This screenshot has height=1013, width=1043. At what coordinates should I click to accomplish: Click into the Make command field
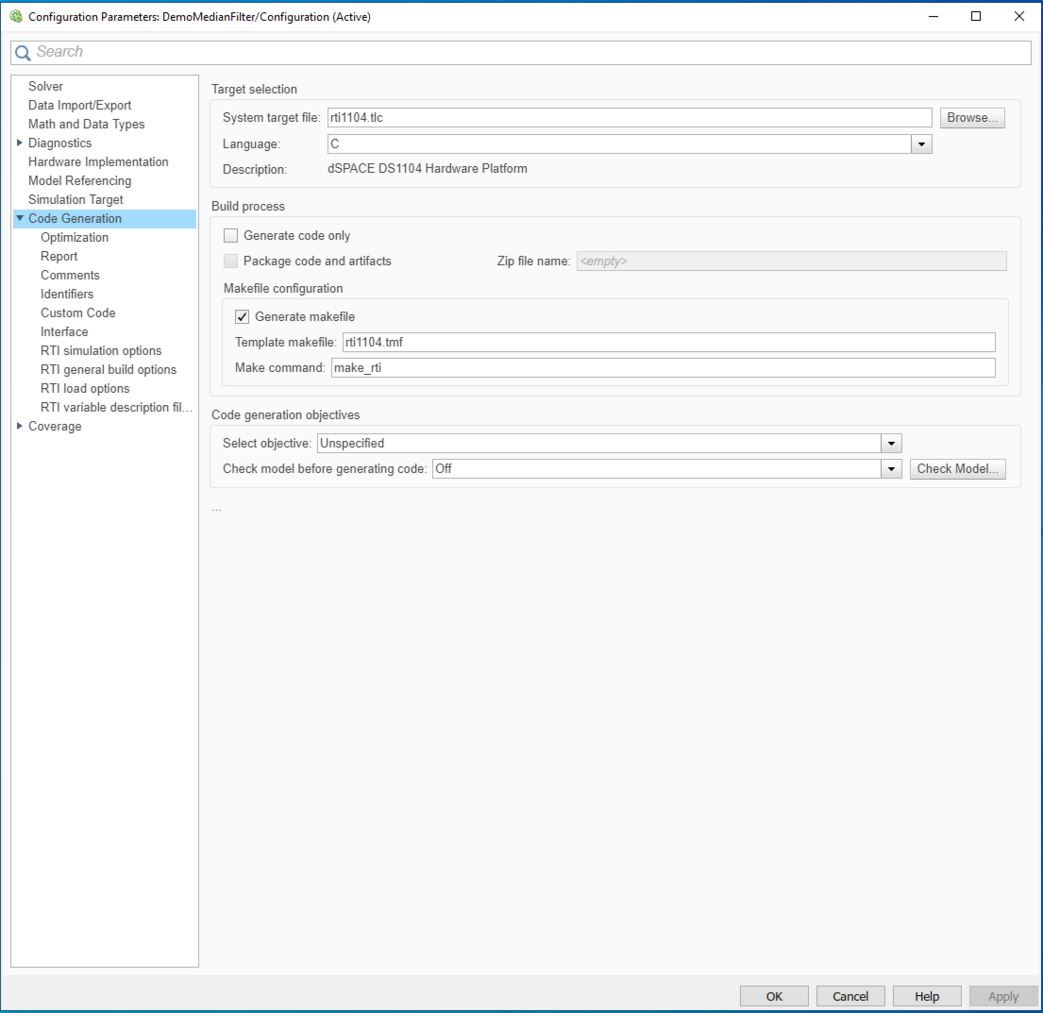[x=662, y=368]
